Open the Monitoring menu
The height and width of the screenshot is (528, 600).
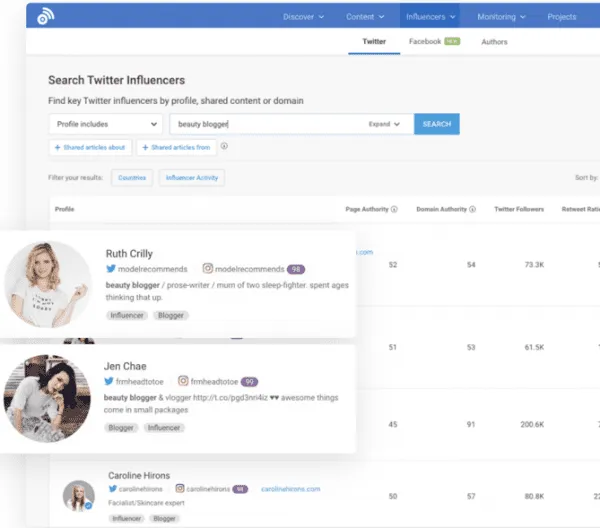pyautogui.click(x=501, y=17)
